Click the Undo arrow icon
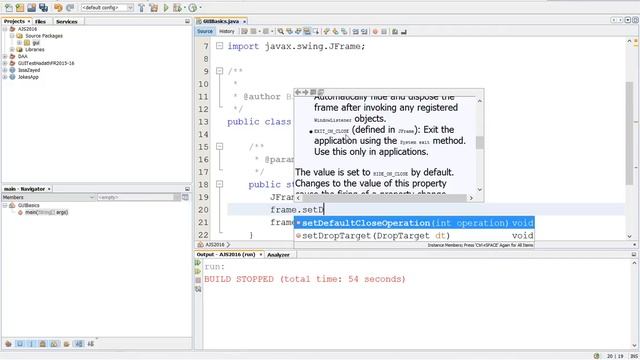 [58, 7]
